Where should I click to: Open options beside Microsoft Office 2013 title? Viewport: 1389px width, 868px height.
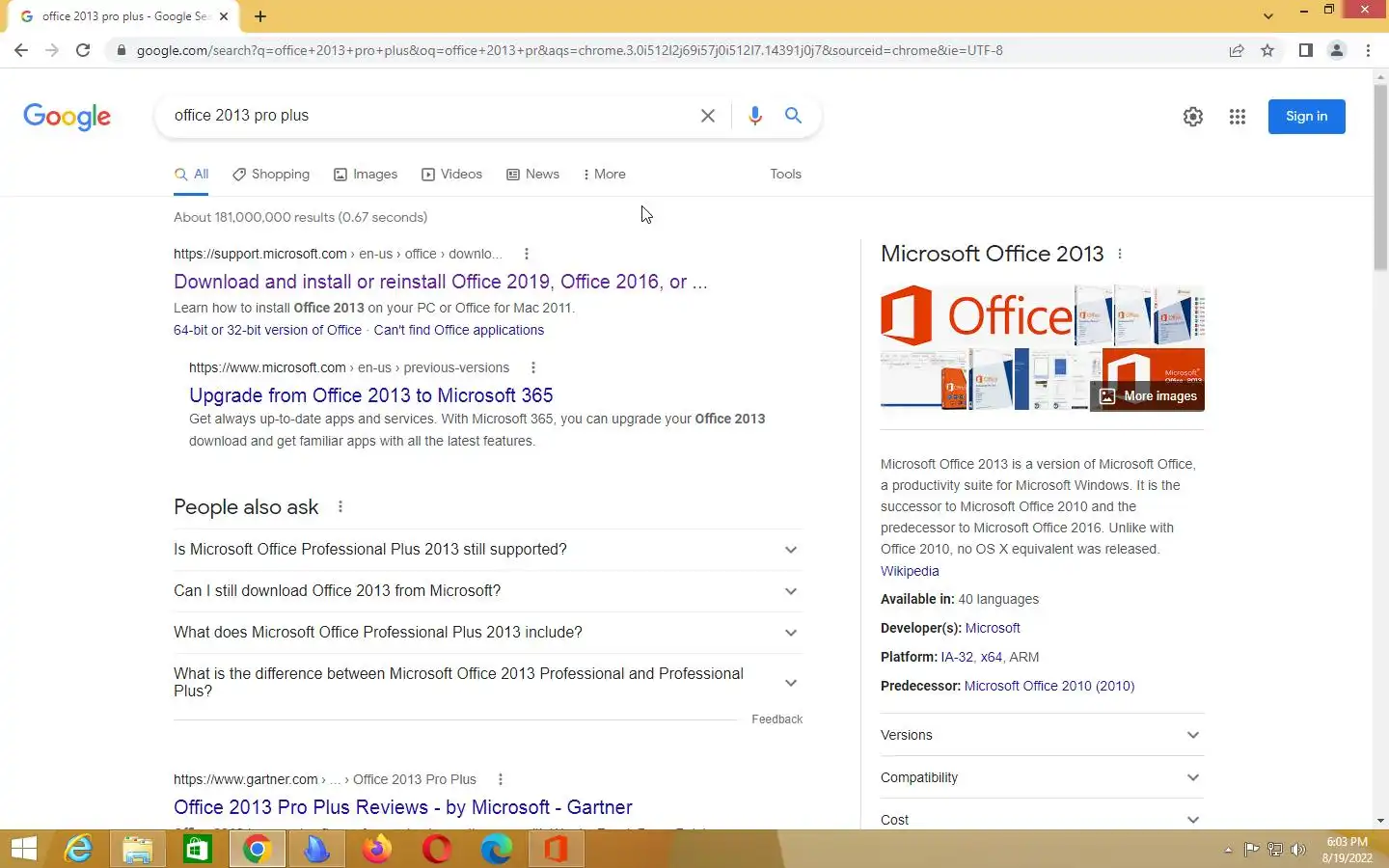[x=1119, y=254]
